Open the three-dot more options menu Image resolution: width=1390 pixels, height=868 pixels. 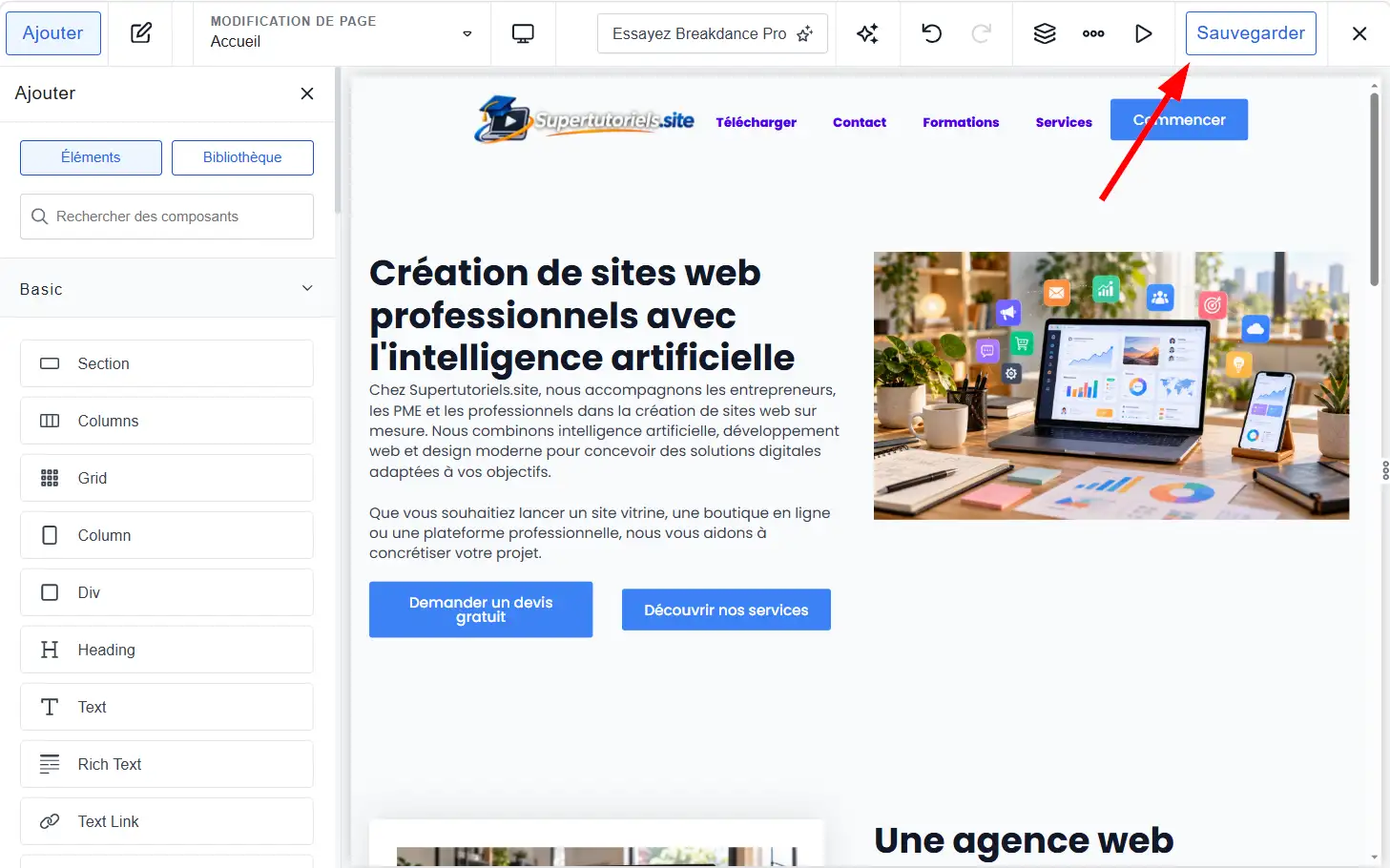[x=1093, y=33]
